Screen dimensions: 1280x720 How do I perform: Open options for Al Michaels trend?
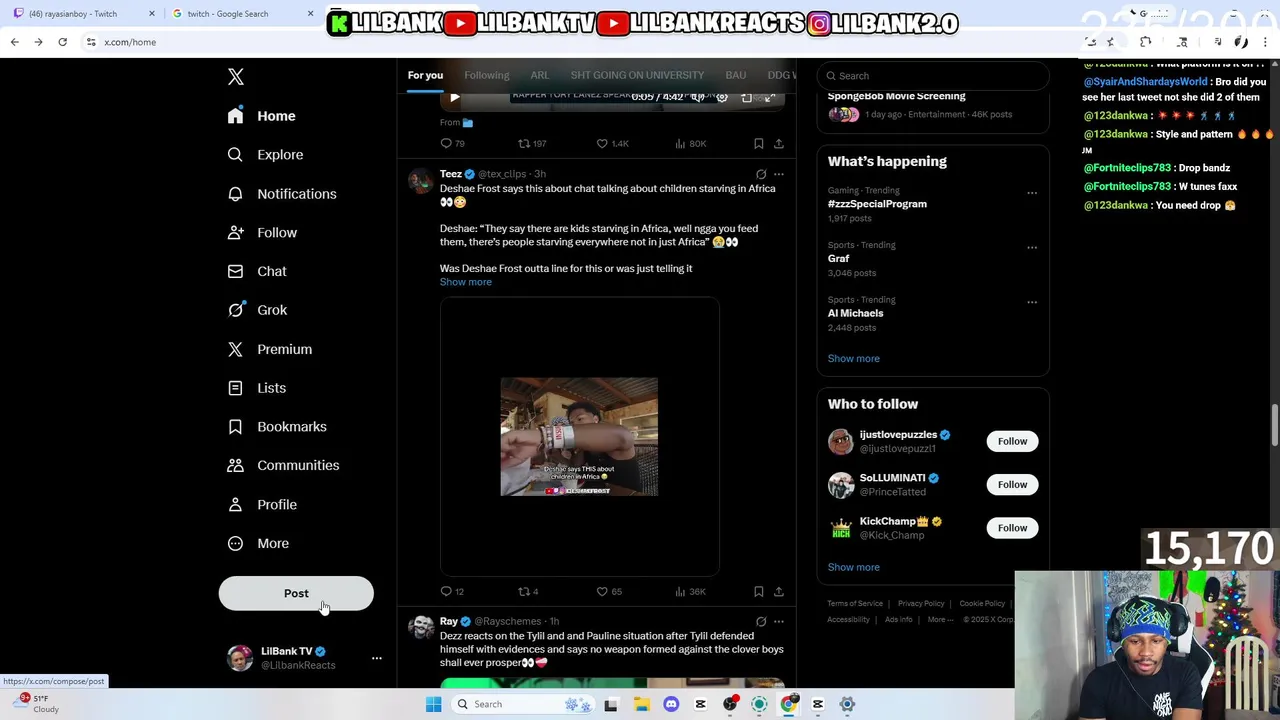pyautogui.click(x=1032, y=302)
